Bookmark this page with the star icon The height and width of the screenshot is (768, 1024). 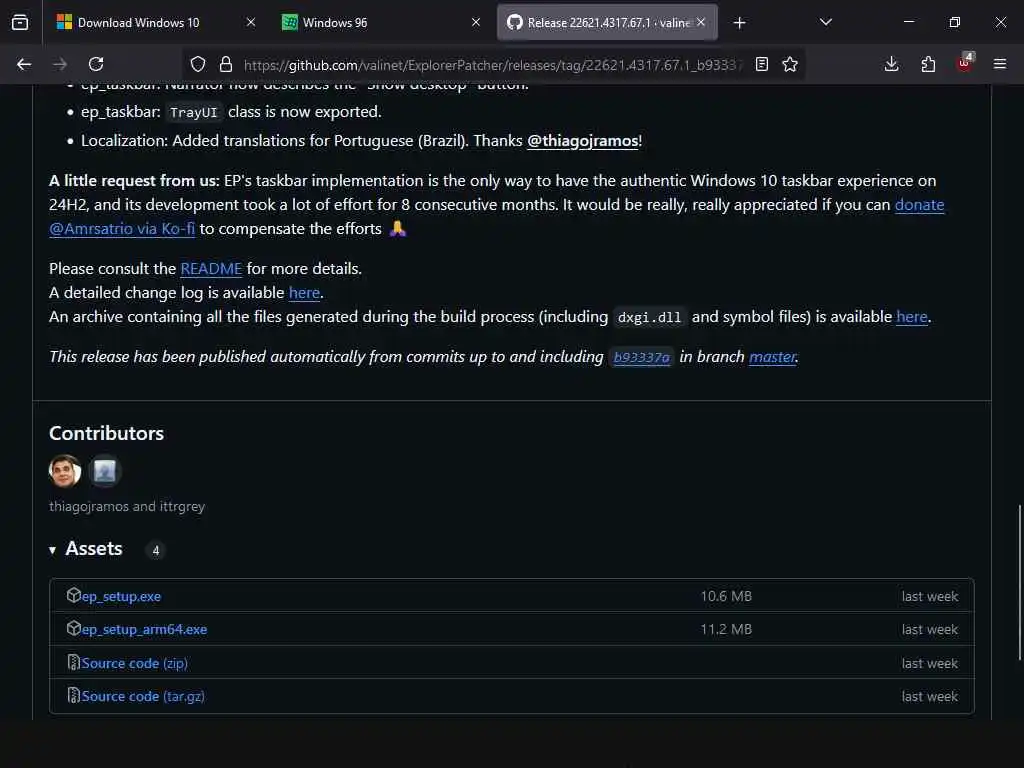pos(790,64)
